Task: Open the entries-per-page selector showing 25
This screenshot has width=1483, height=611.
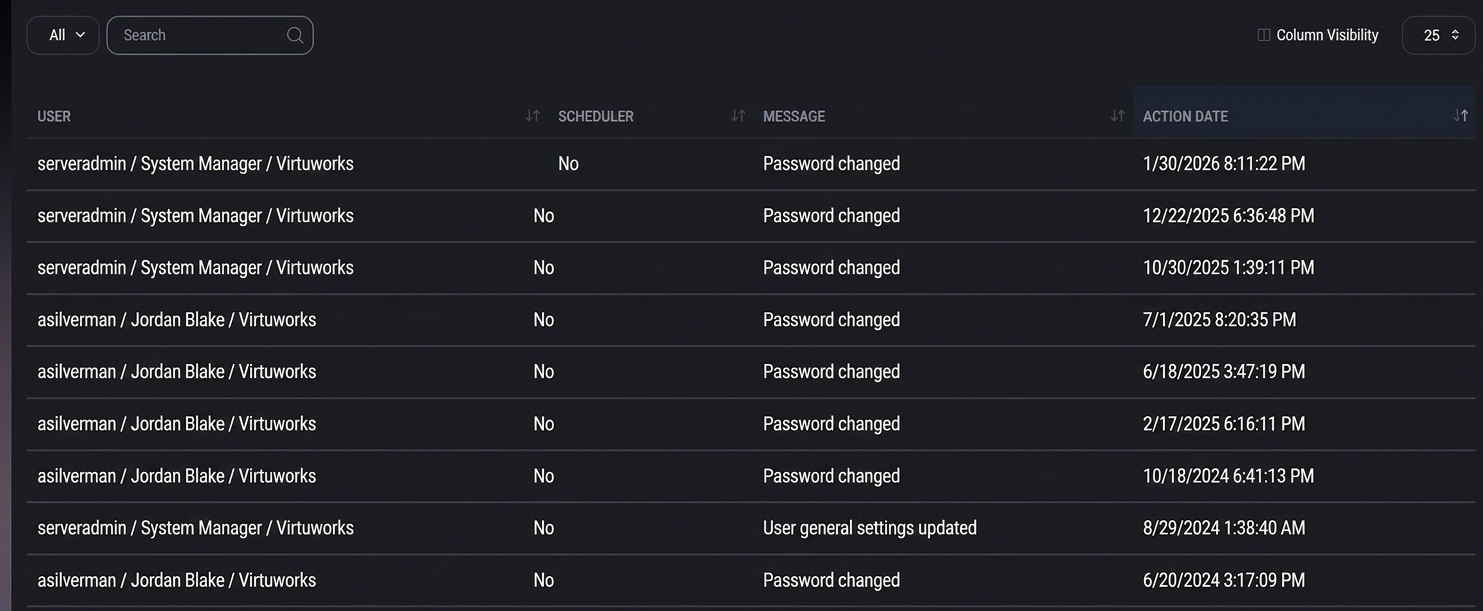Action: tap(1437, 35)
